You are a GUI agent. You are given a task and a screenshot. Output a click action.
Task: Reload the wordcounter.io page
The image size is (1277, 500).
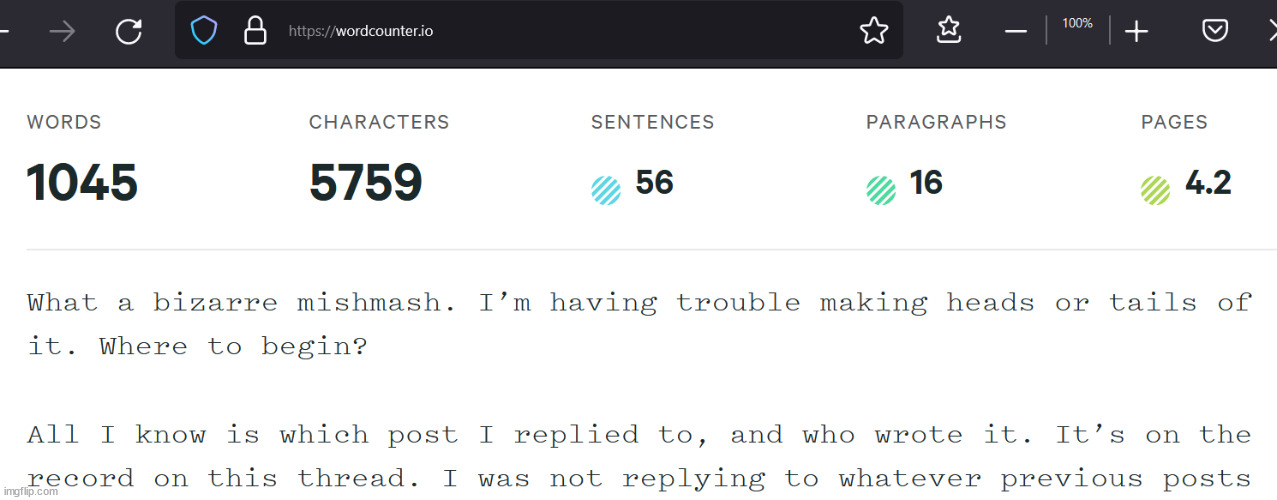point(128,31)
